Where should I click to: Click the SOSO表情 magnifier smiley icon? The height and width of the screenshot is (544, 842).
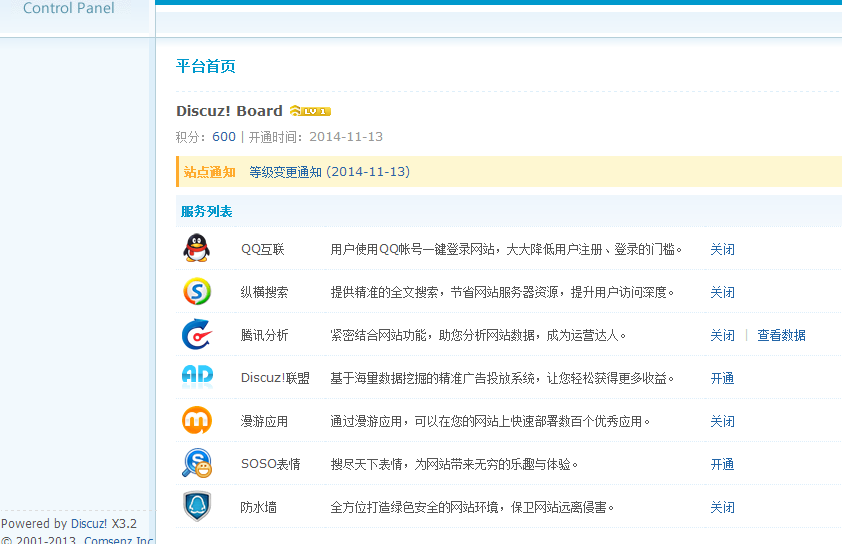coord(197,463)
